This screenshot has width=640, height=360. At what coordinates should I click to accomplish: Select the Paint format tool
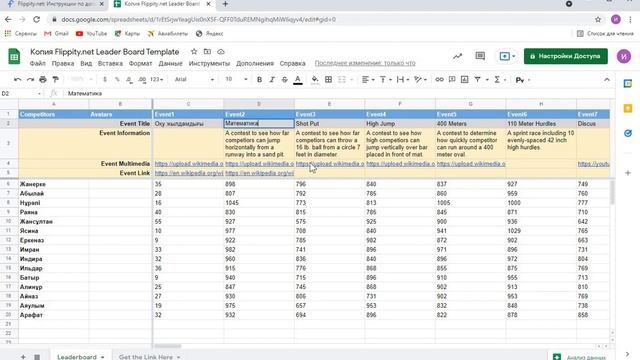pyautogui.click(x=56, y=80)
